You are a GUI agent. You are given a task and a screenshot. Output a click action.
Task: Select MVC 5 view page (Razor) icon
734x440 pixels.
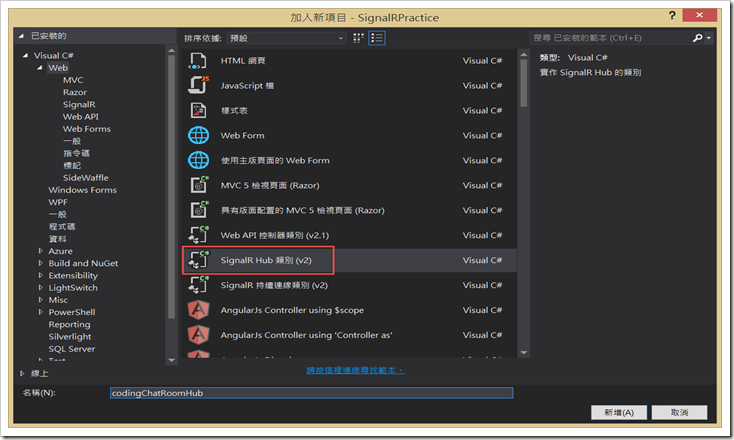(x=199, y=185)
